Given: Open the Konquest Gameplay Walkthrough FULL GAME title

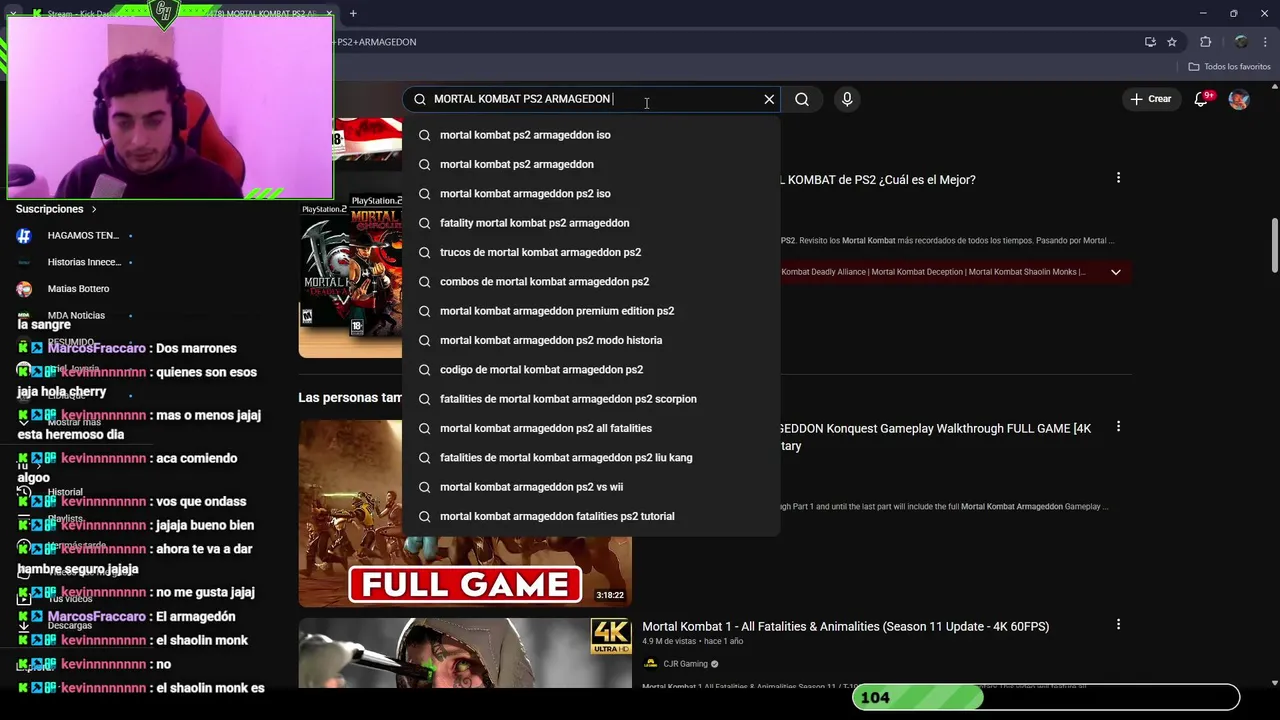Looking at the screenshot, I should point(935,437).
